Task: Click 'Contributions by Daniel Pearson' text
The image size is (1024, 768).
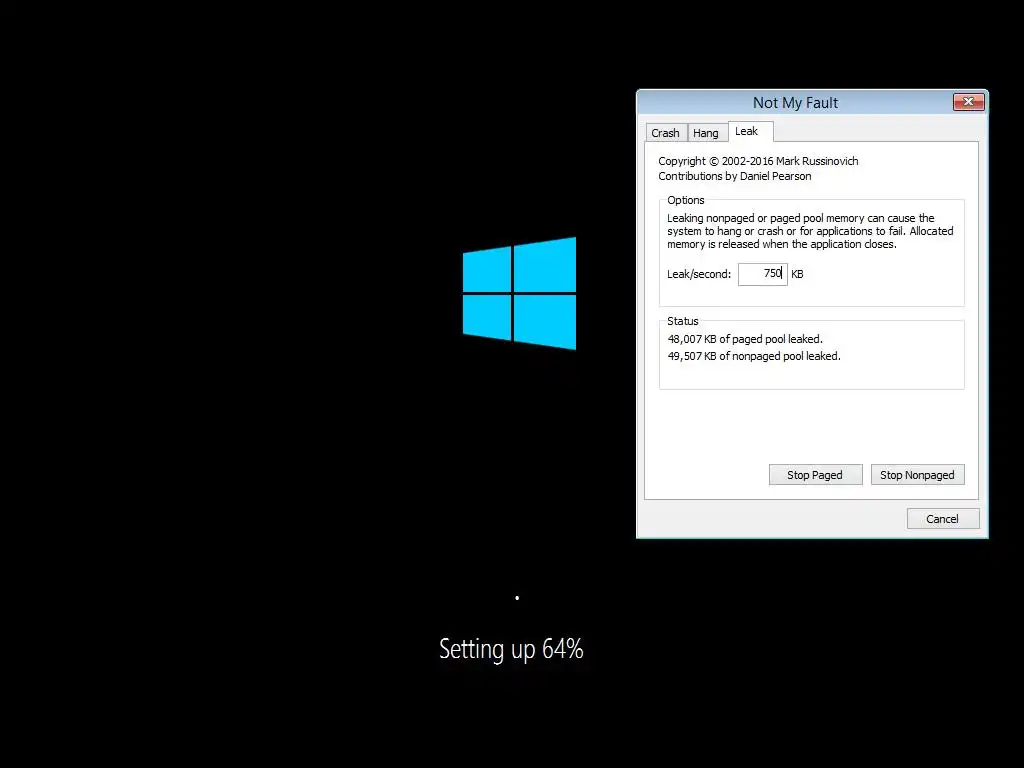Action: (x=734, y=176)
